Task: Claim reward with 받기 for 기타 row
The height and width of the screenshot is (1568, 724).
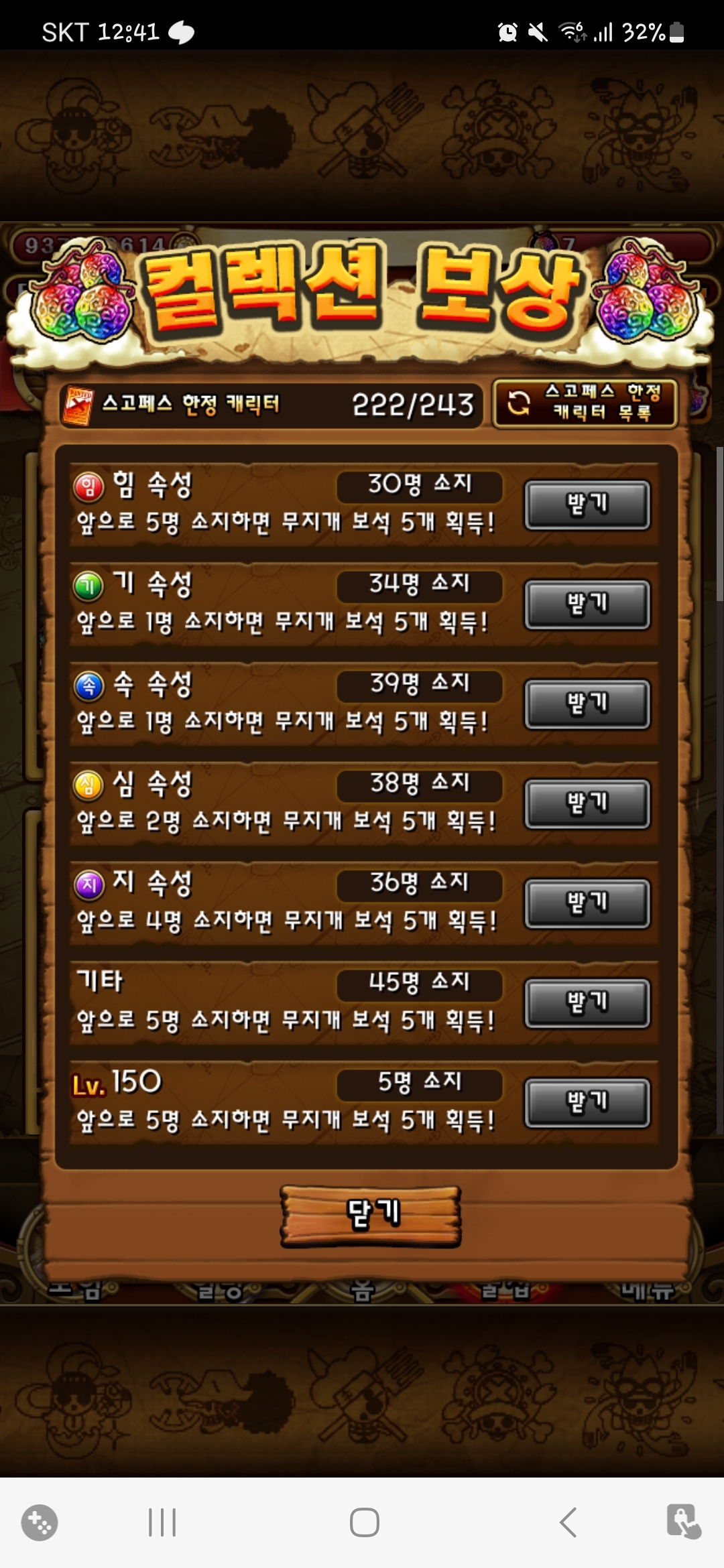Action: tap(587, 1003)
